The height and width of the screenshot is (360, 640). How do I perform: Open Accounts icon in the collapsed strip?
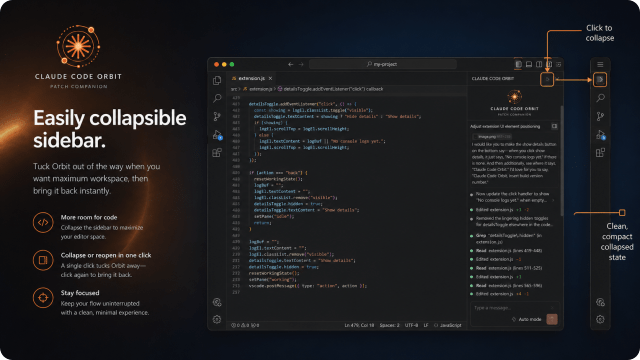click(x=600, y=302)
